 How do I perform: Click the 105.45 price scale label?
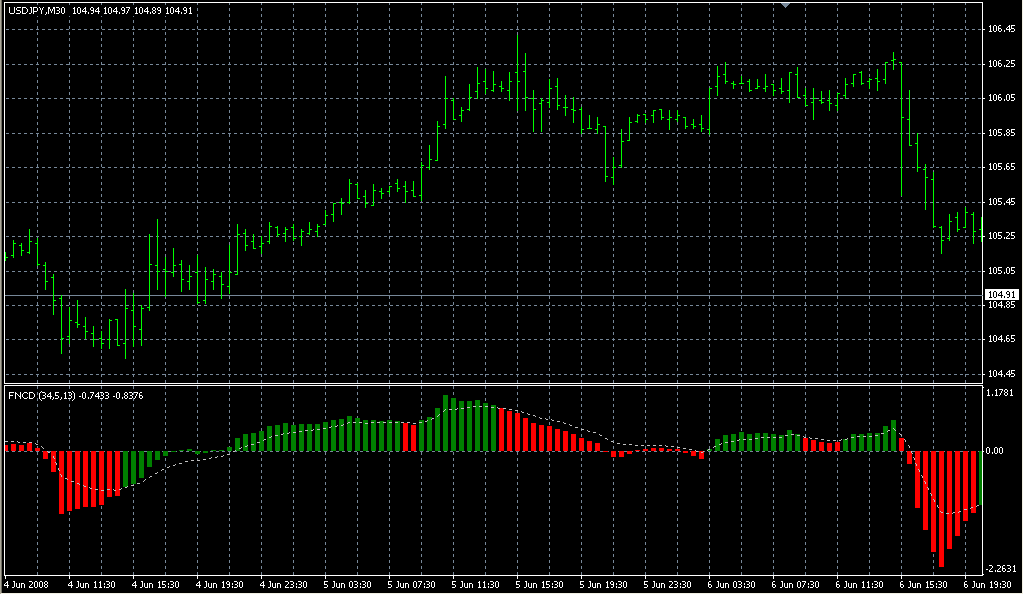pos(1001,202)
